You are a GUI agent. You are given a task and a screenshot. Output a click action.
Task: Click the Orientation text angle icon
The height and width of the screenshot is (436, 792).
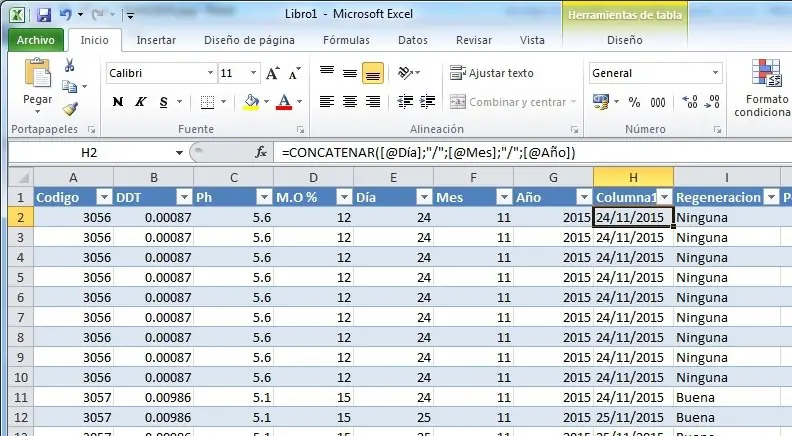[x=406, y=73]
